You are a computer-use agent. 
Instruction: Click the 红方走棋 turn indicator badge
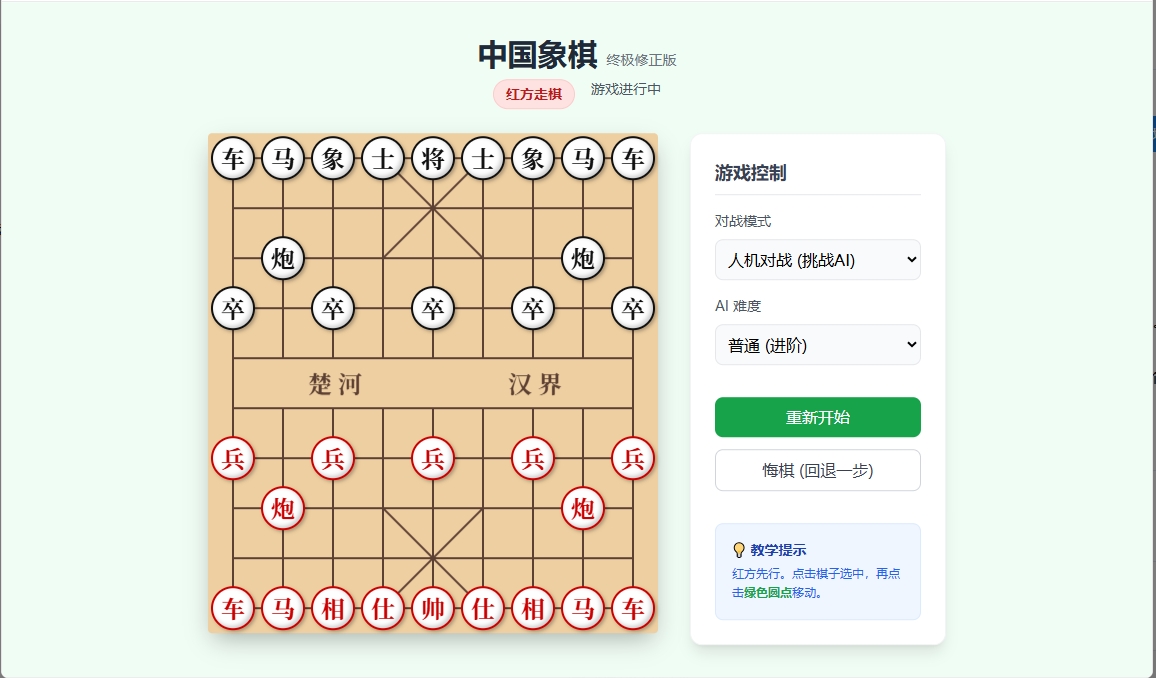click(534, 93)
